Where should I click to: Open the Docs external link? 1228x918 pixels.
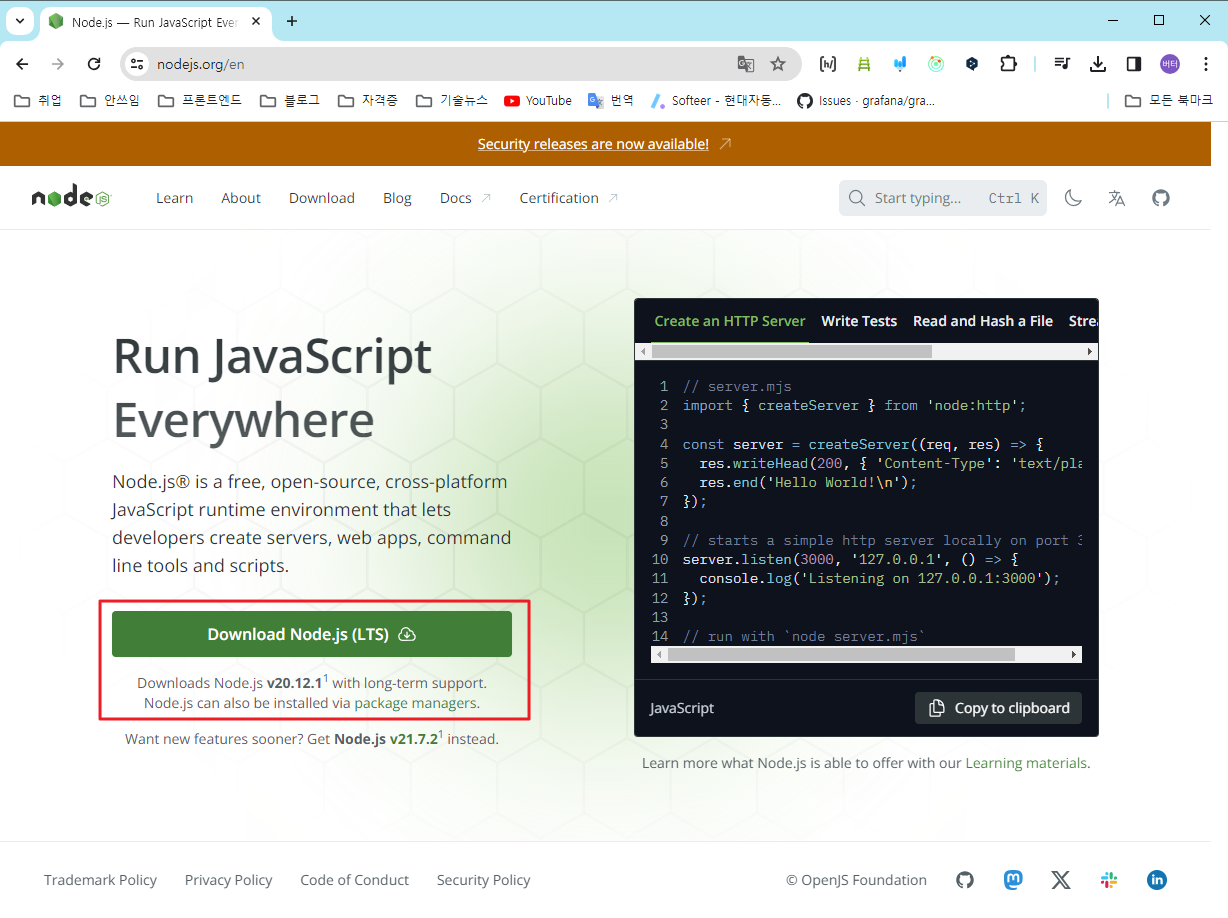coord(466,198)
